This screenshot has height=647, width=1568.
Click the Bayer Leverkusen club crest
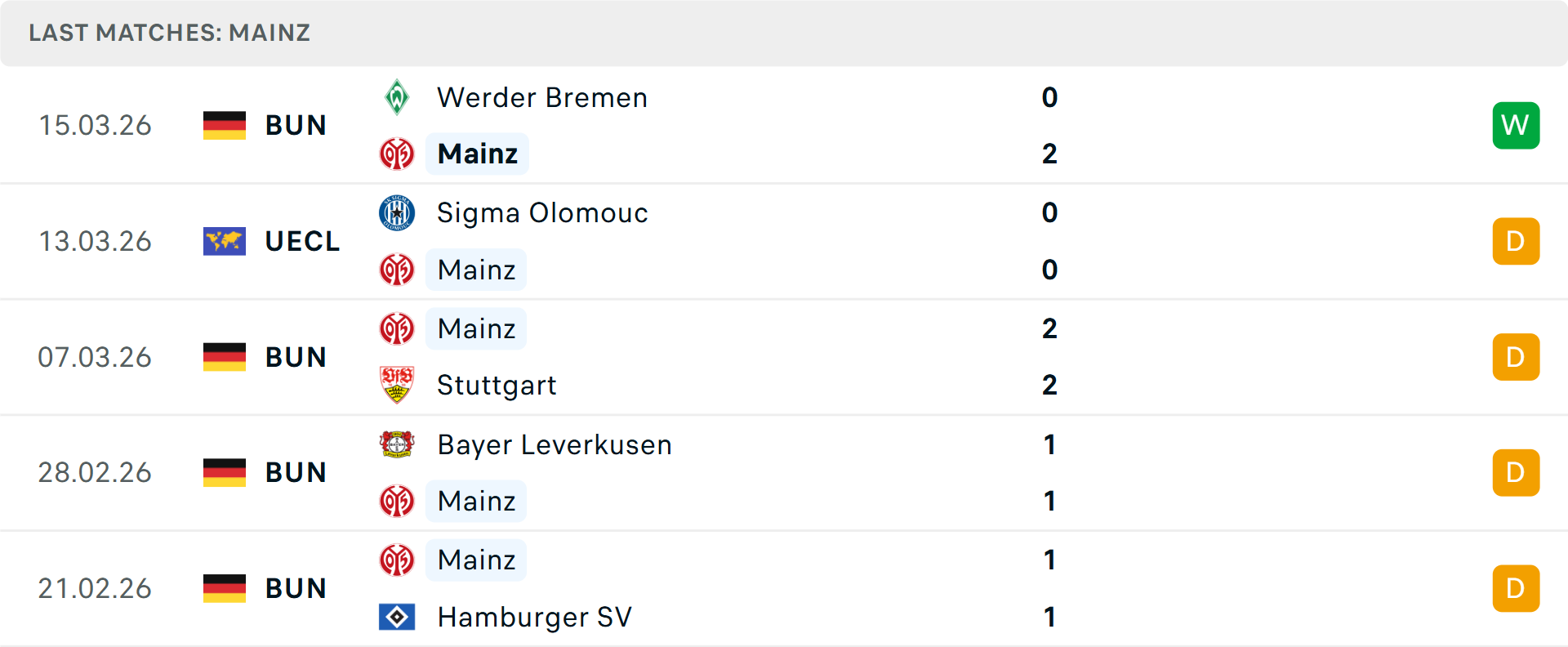(397, 444)
